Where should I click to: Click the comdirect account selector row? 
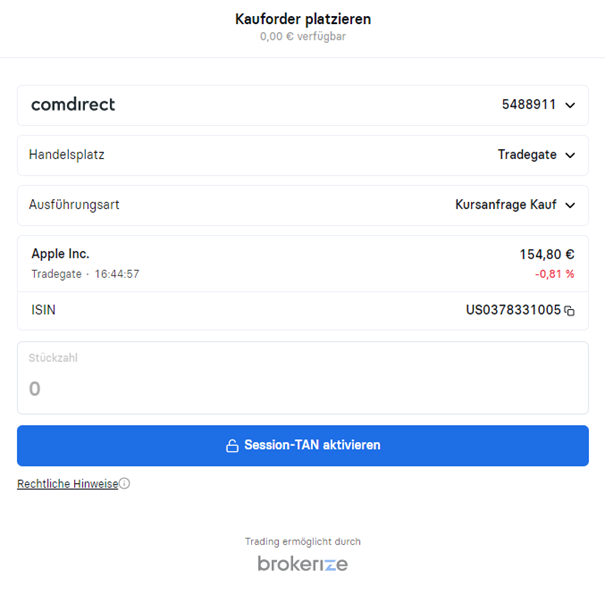pyautogui.click(x=303, y=105)
